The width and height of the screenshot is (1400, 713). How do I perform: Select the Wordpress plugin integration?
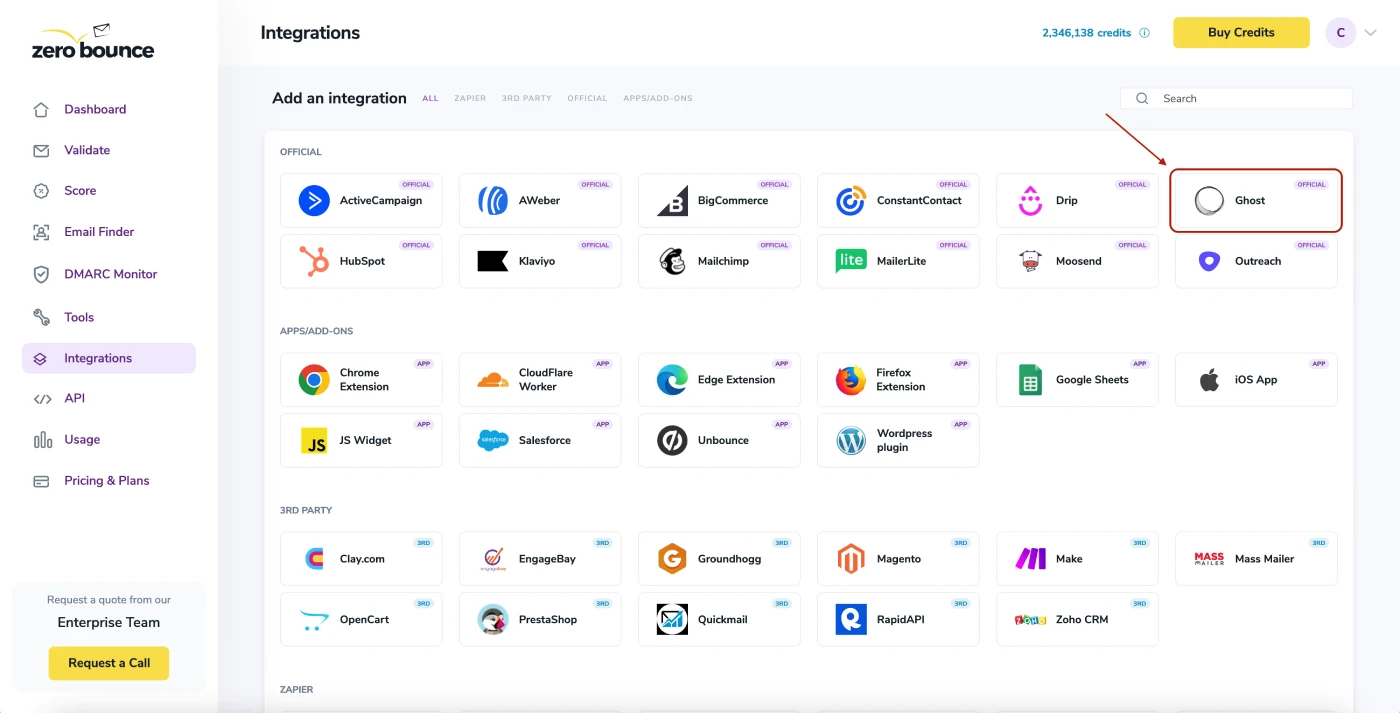897,440
